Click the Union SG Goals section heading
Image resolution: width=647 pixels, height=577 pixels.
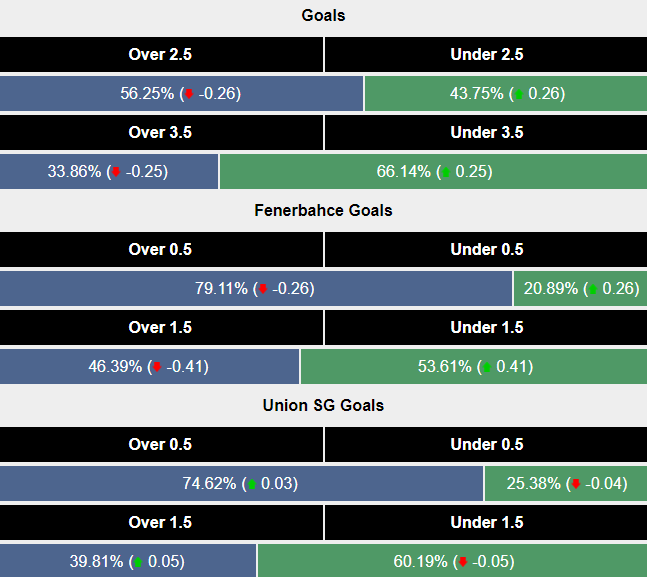tap(323, 406)
